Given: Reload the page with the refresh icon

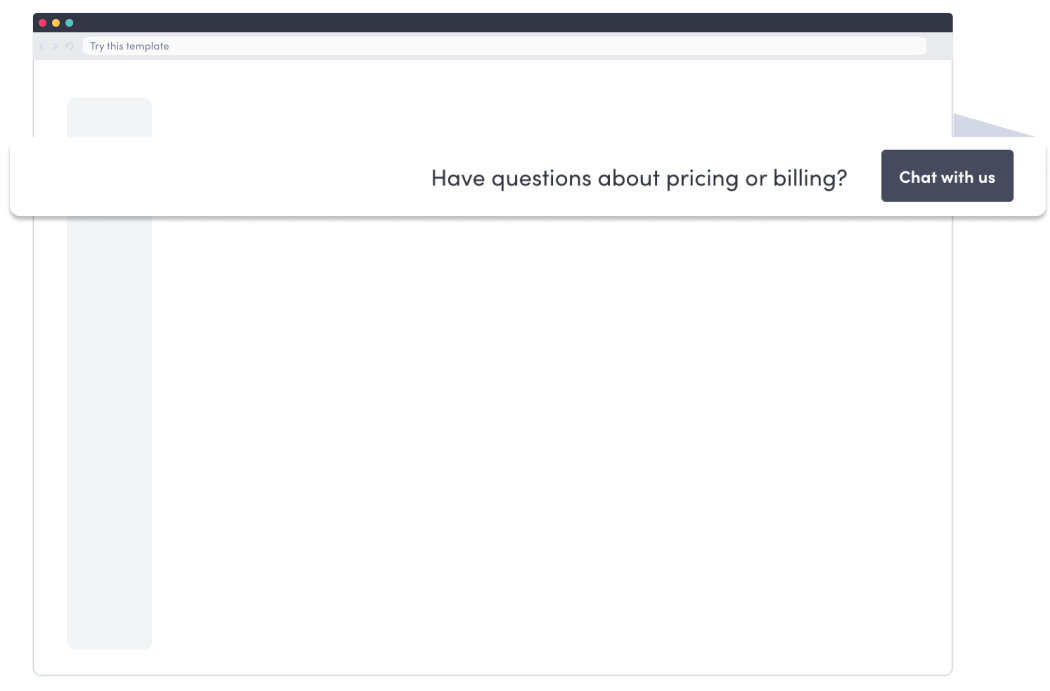Looking at the screenshot, I should [69, 46].
